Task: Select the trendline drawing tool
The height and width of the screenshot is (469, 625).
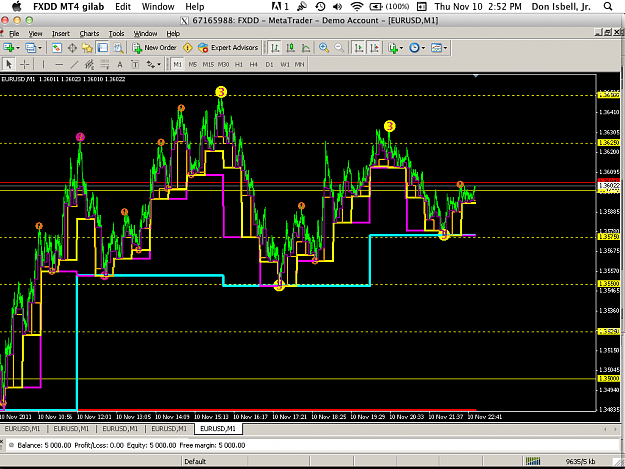Action: (74, 64)
